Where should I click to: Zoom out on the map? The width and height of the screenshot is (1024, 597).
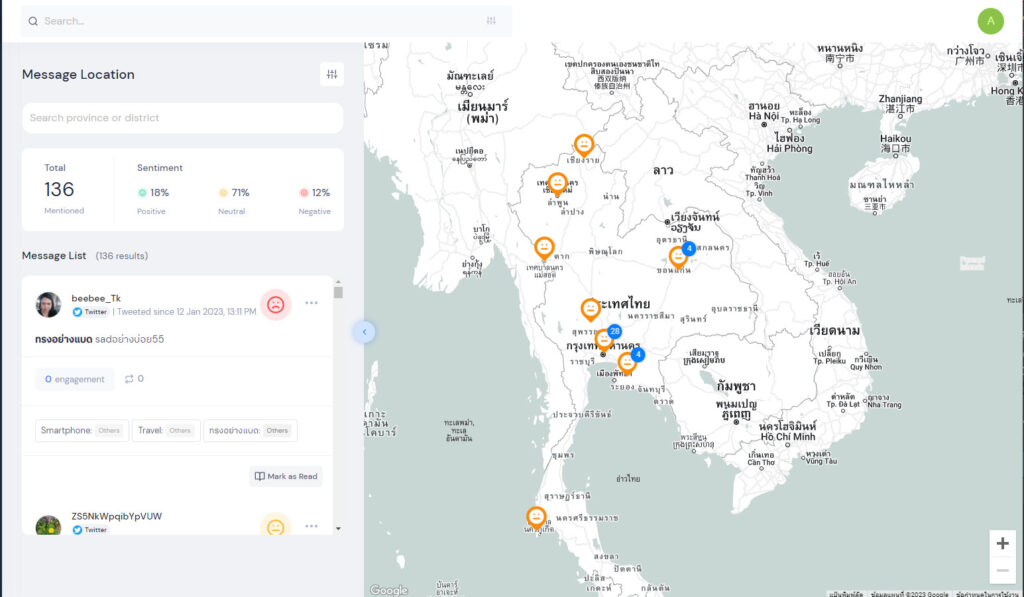[1002, 571]
